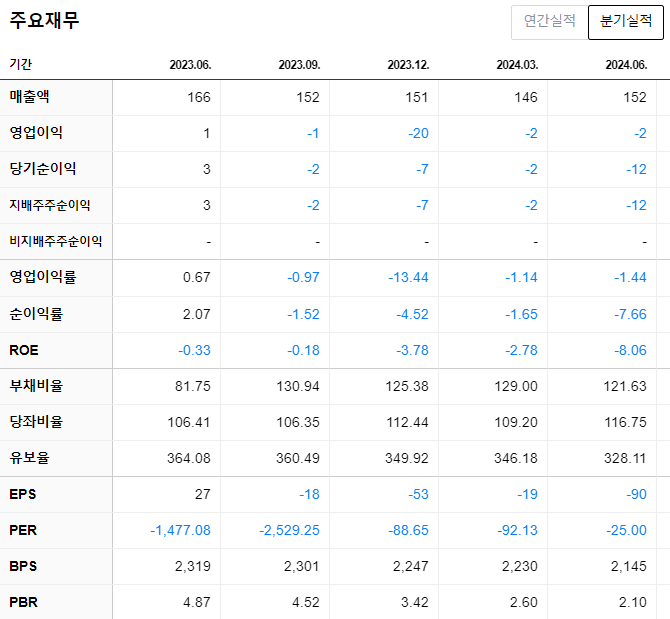Click the PBR value 4.87

click(197, 602)
